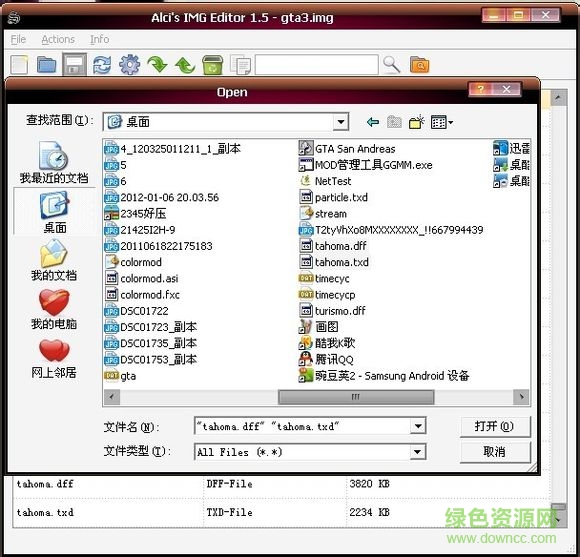Select 豌豆荚2 - Samsung Android 设备 item
580x557 pixels.
point(384,376)
